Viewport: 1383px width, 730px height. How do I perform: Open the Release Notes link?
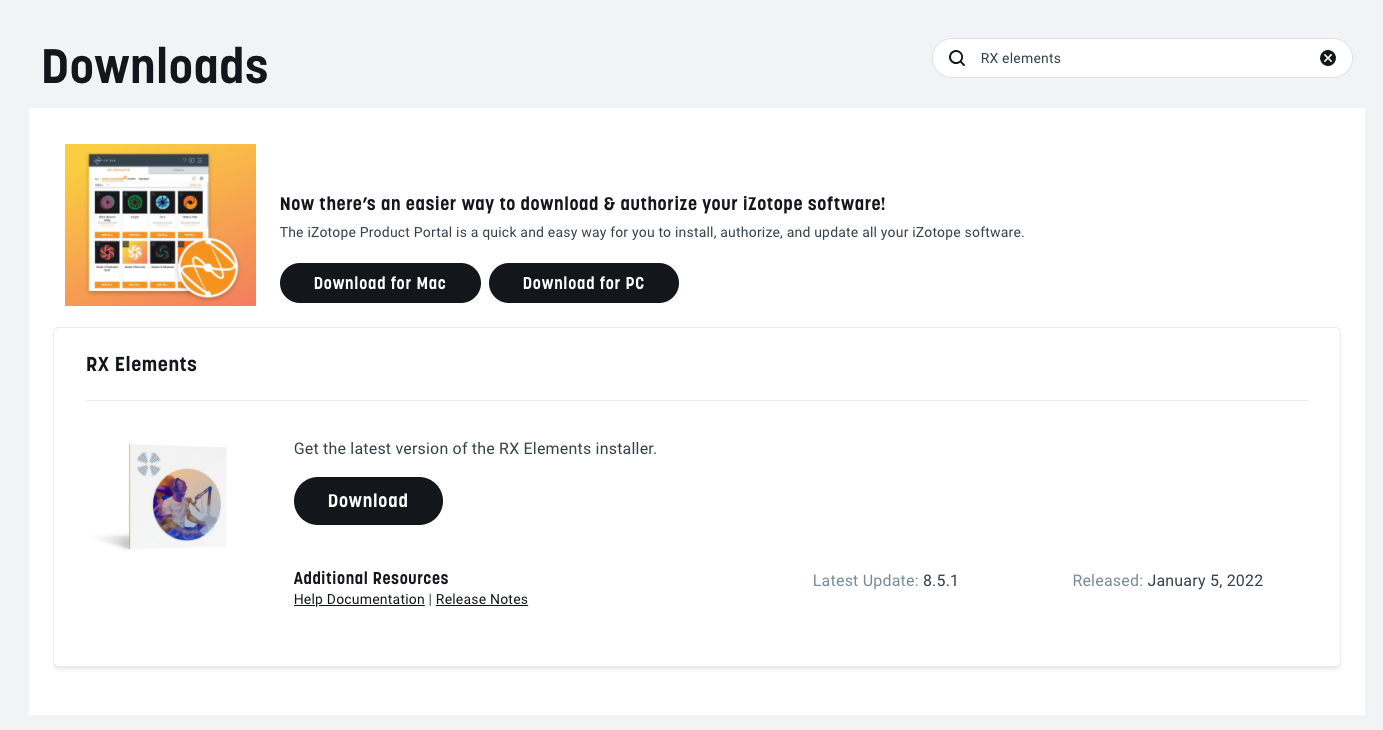point(482,599)
